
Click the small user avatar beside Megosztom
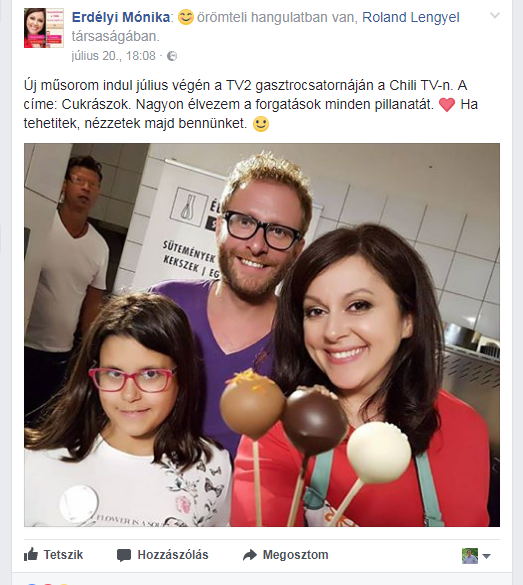[470, 556]
